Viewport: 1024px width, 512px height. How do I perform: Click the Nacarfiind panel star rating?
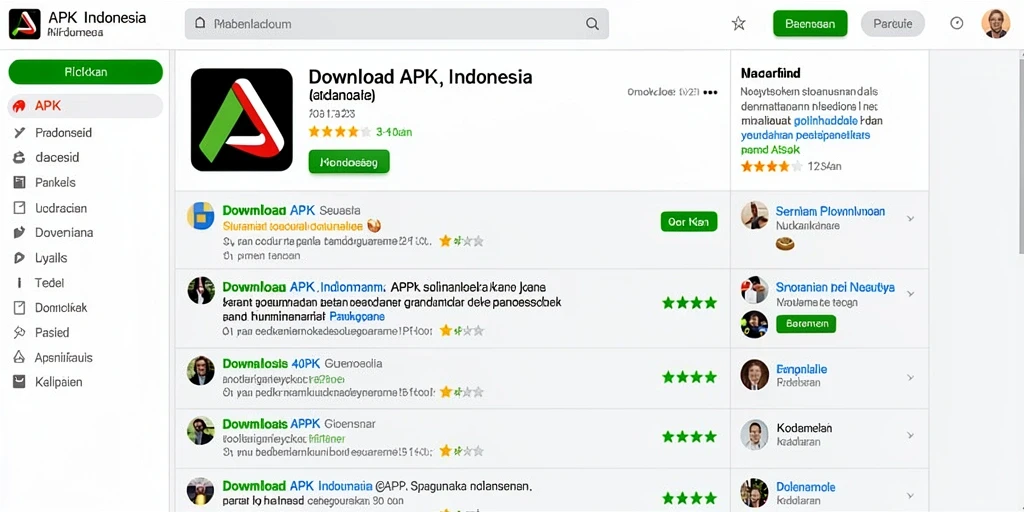[771, 167]
